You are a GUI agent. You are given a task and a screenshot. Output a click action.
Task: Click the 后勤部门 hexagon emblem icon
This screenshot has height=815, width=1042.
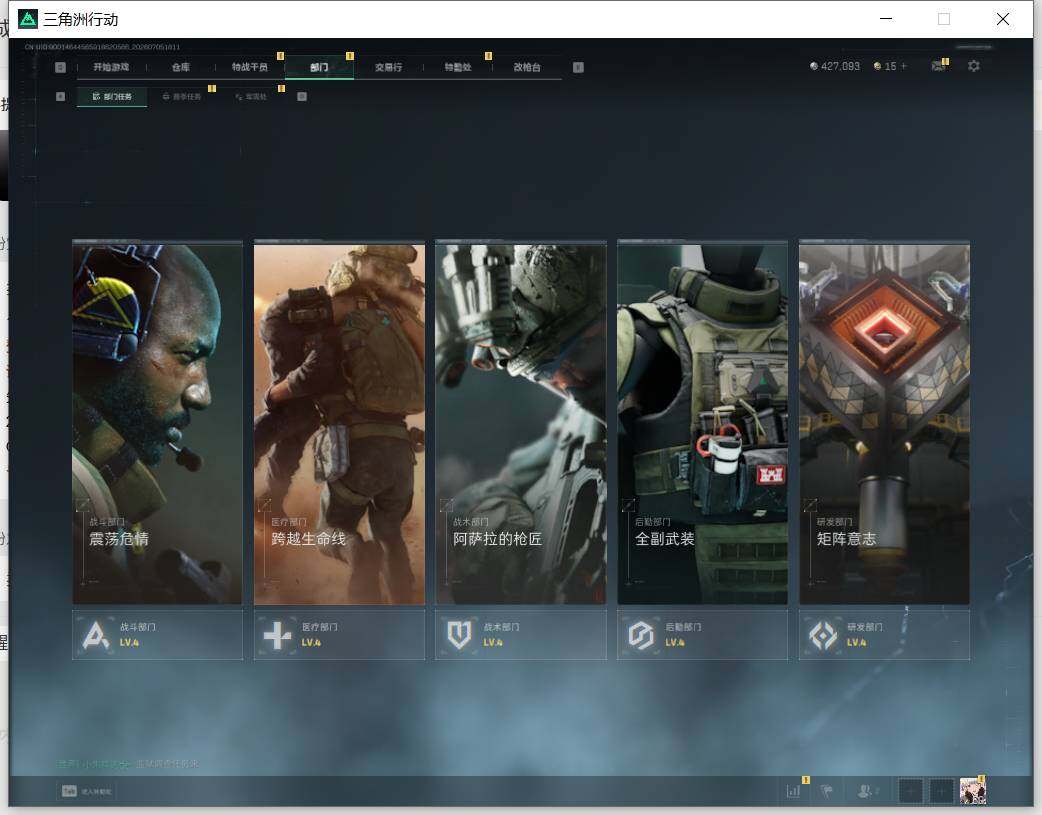click(641, 635)
